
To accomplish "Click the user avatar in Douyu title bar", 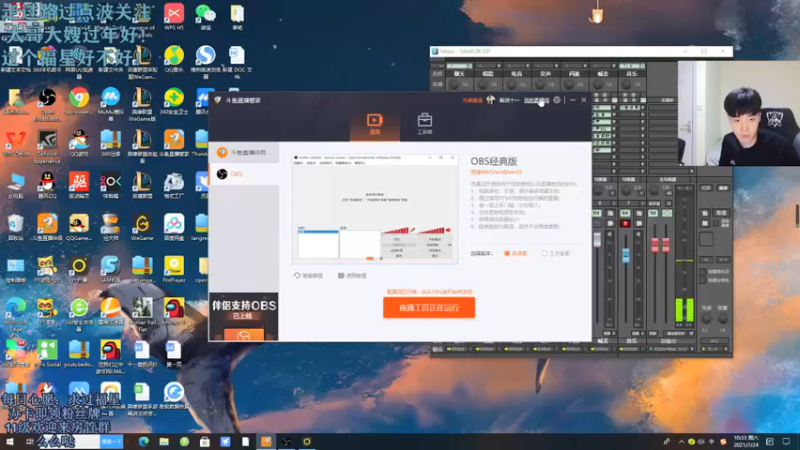I will [490, 100].
